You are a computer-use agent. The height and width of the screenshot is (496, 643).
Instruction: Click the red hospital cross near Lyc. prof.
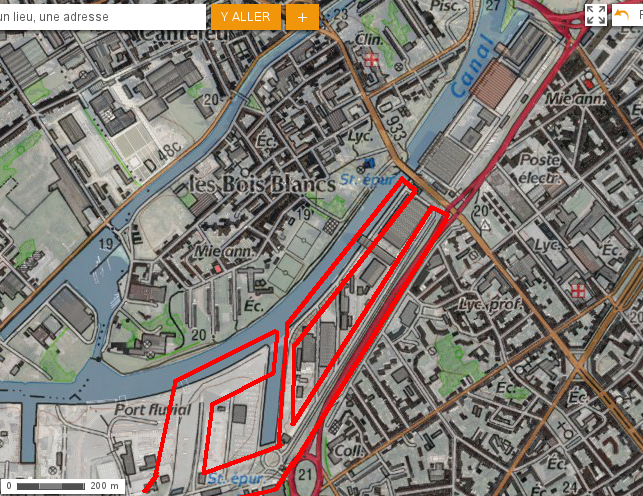coord(578,291)
